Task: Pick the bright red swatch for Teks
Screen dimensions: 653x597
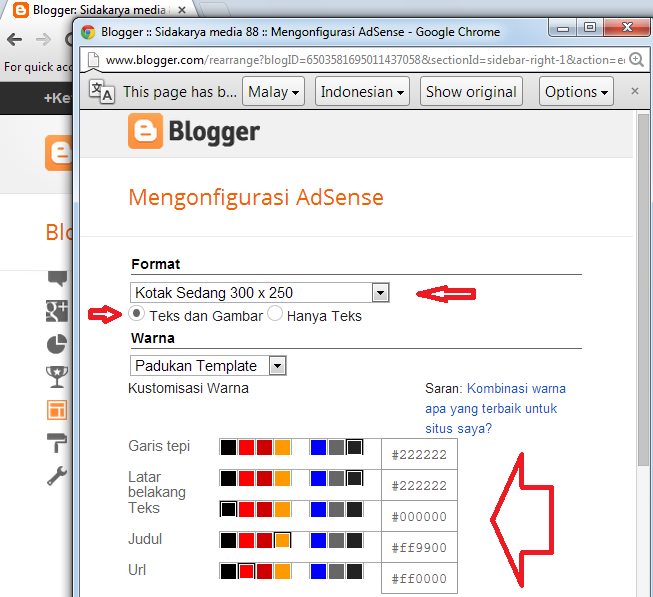Action: point(246,509)
